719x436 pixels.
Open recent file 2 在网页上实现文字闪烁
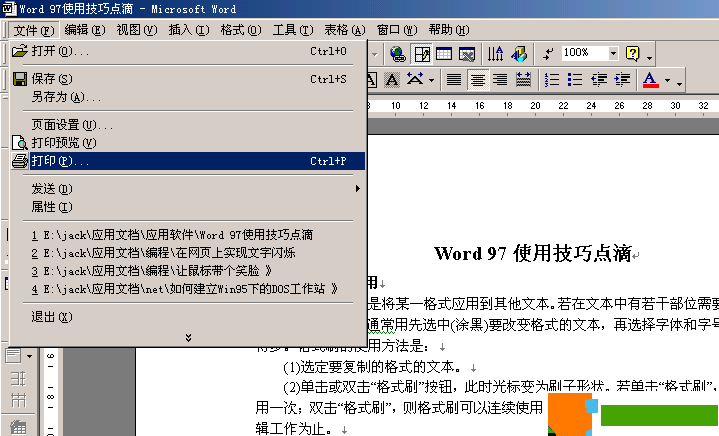click(188, 253)
